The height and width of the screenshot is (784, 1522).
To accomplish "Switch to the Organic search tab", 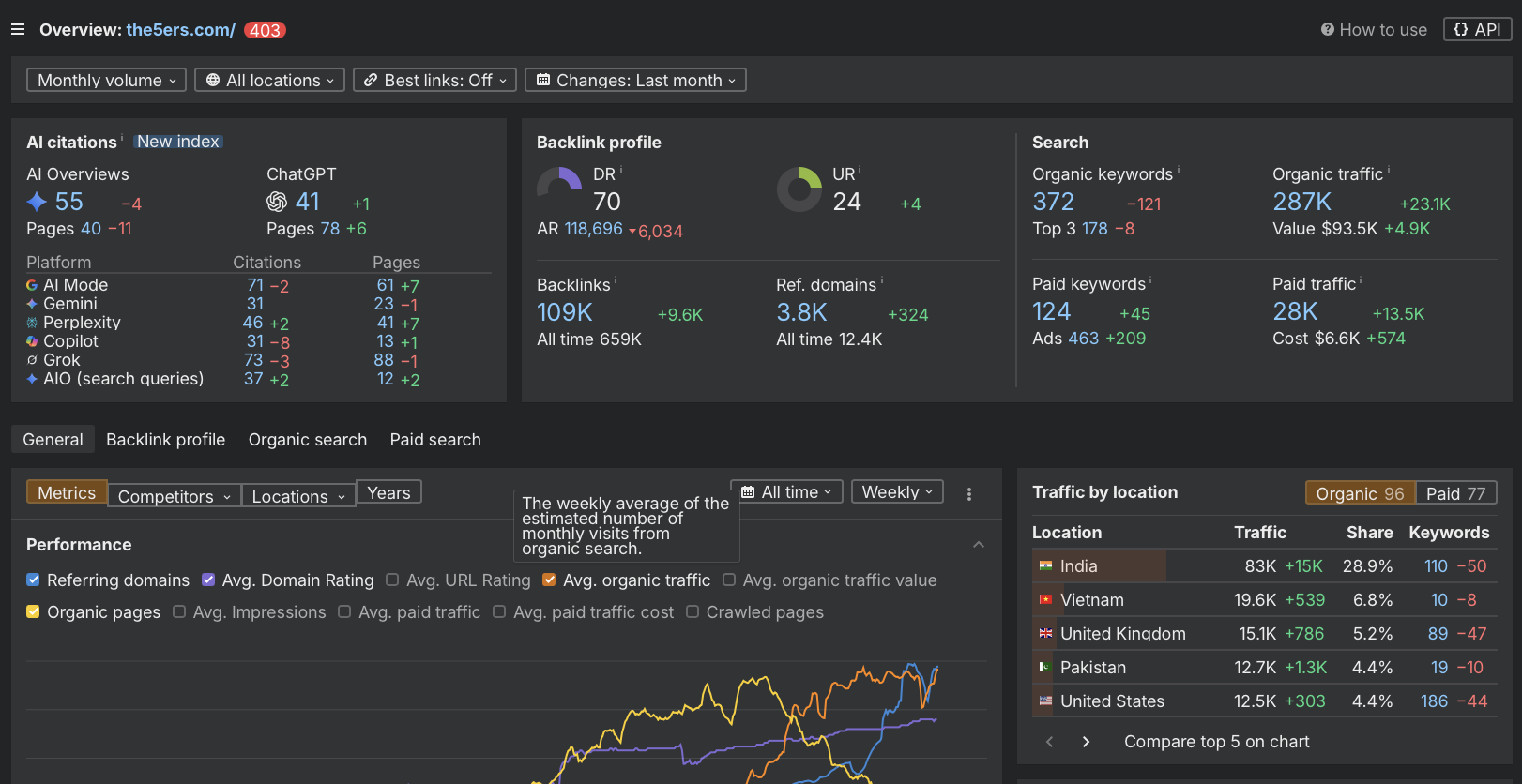I will click(308, 440).
